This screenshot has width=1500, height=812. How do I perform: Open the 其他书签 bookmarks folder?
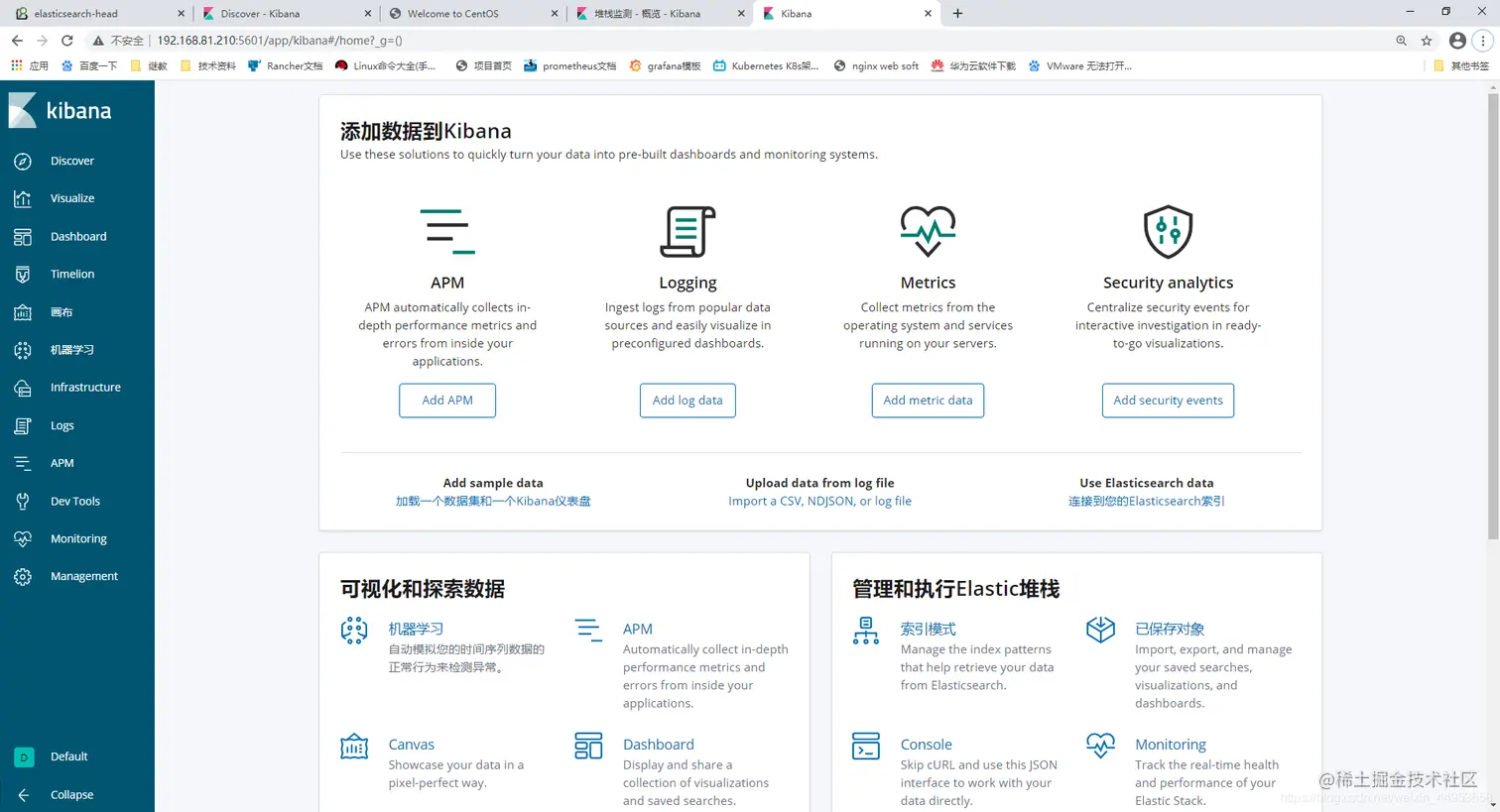(1461, 66)
